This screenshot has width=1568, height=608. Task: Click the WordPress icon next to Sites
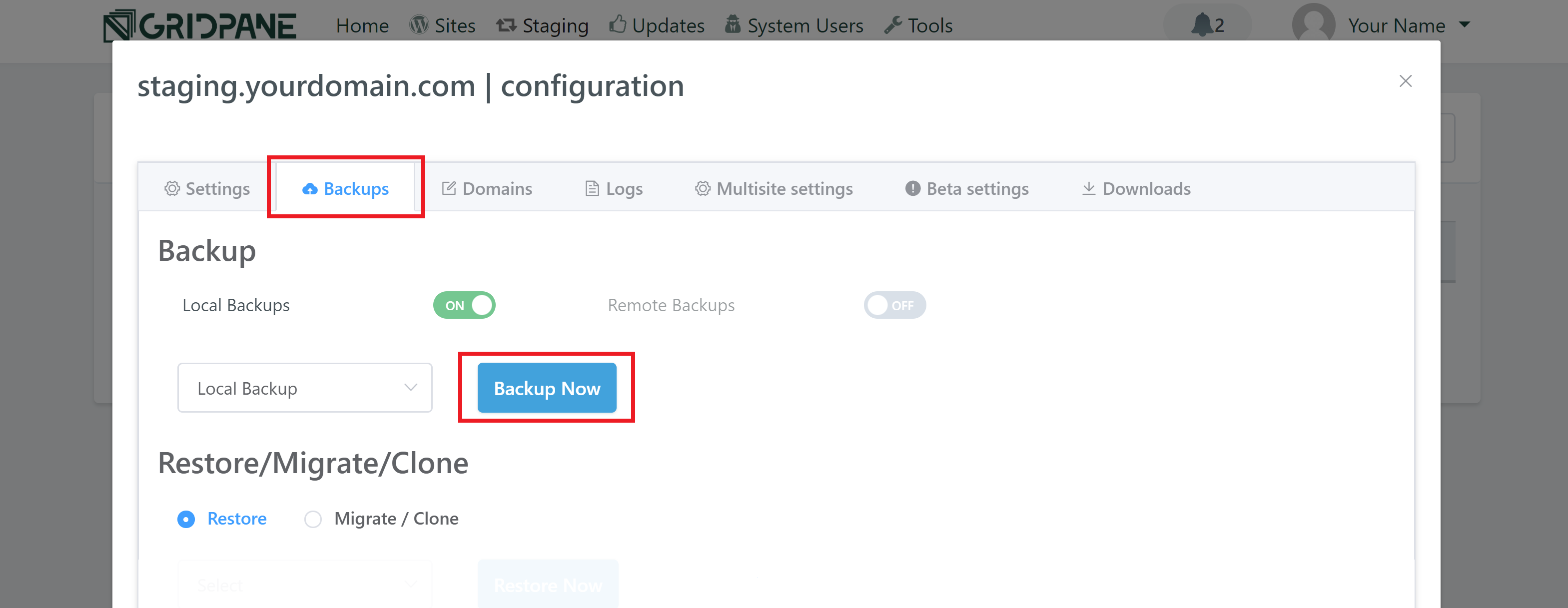pos(419,25)
